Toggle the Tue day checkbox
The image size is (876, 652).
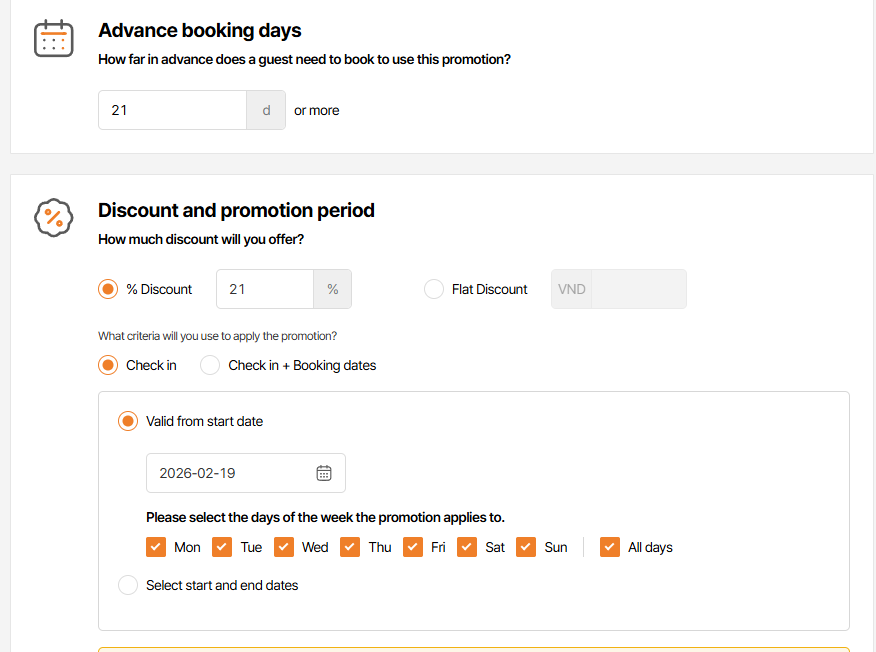coord(222,547)
